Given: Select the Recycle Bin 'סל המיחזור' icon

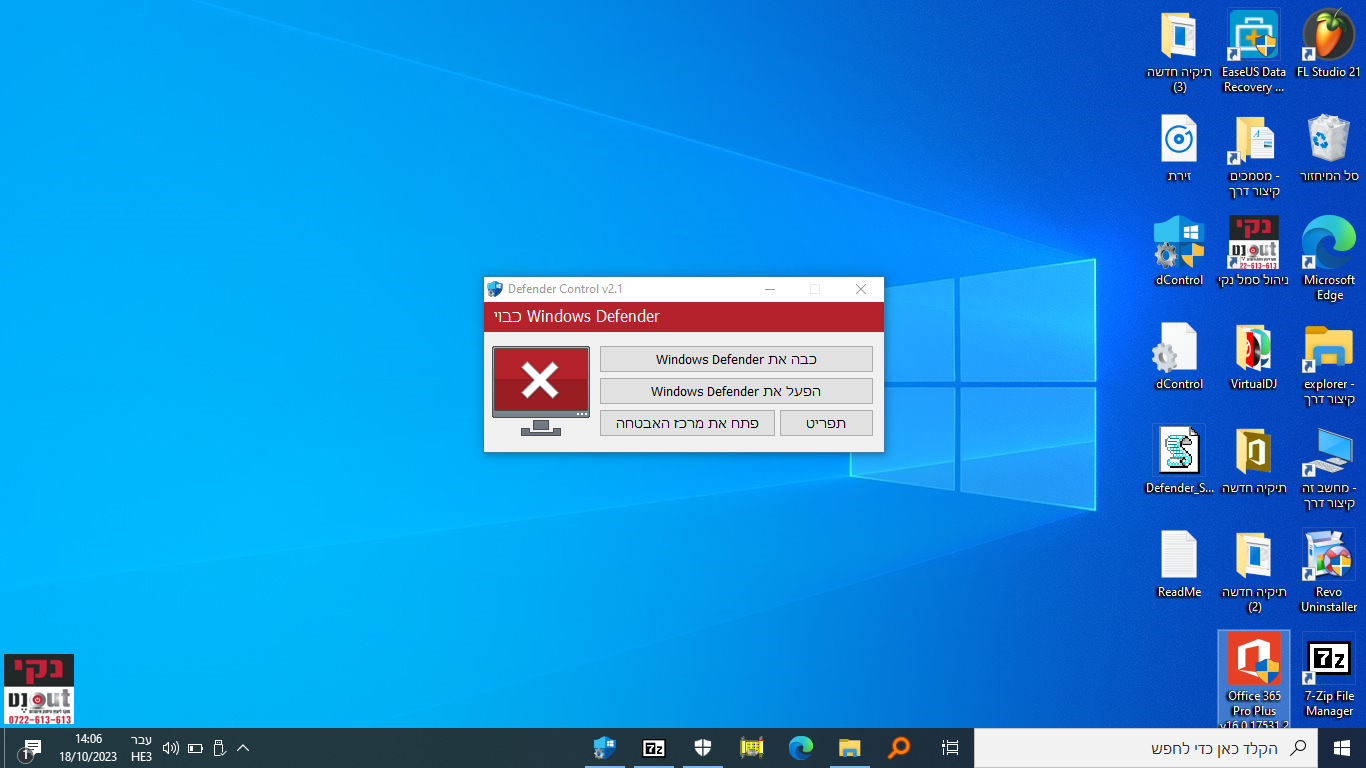Looking at the screenshot, I should [1329, 148].
